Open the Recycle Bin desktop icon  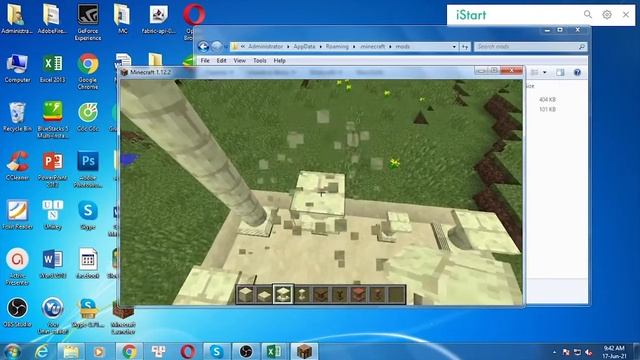pos(17,117)
